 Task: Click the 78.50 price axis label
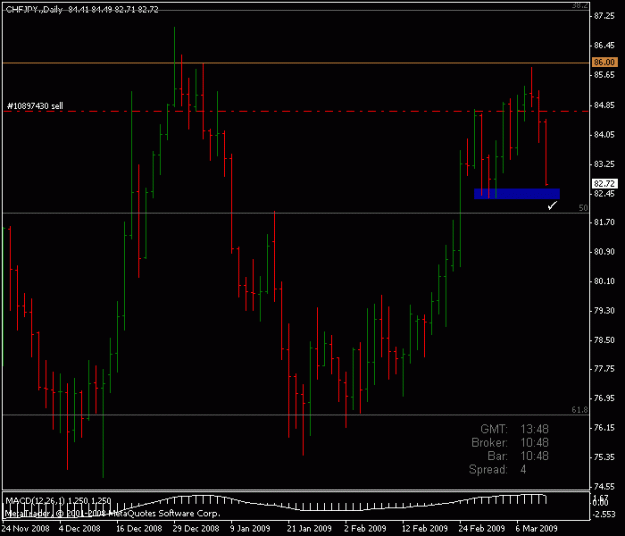tap(604, 340)
